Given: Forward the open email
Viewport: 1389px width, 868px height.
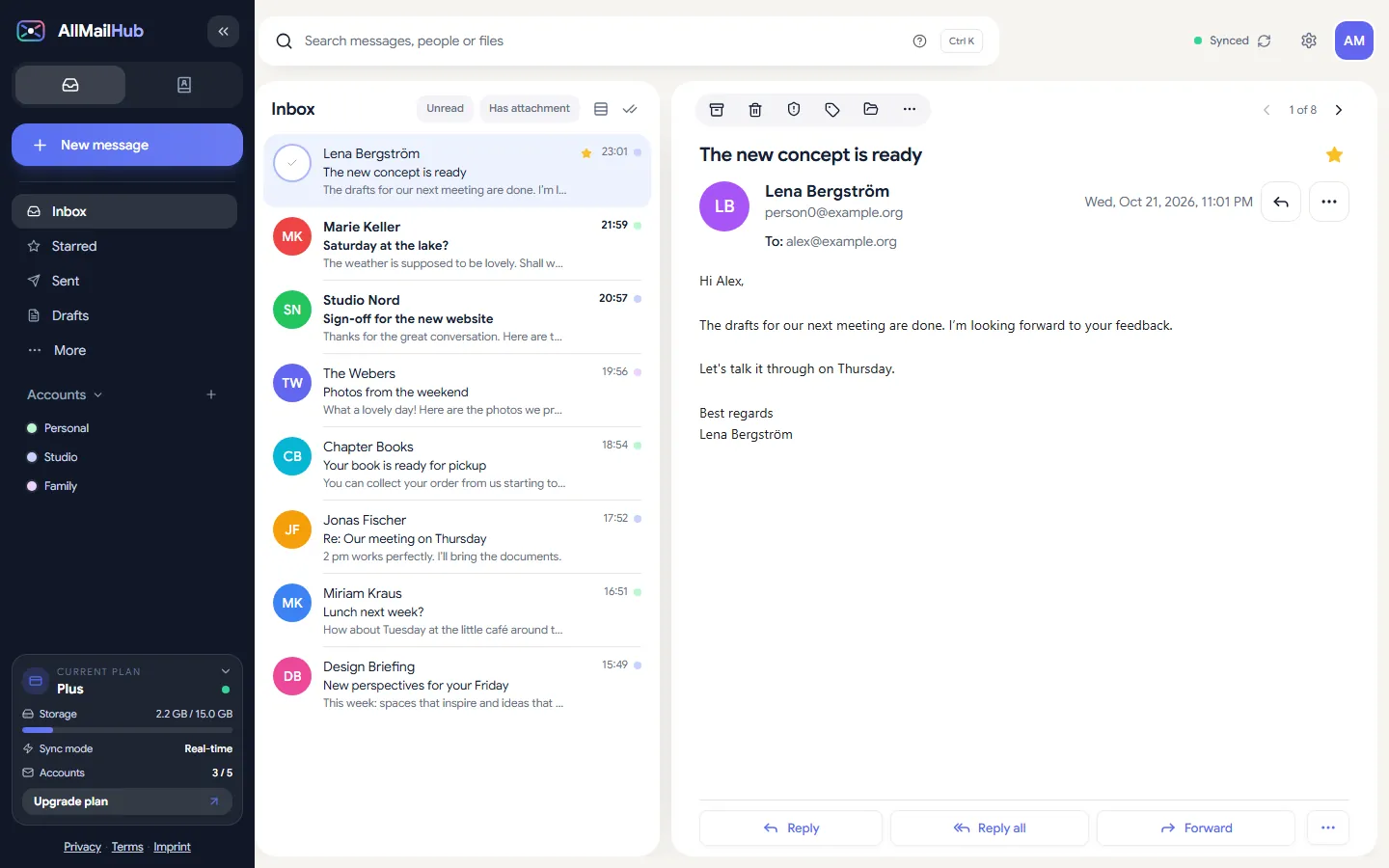Looking at the screenshot, I should 1196,827.
